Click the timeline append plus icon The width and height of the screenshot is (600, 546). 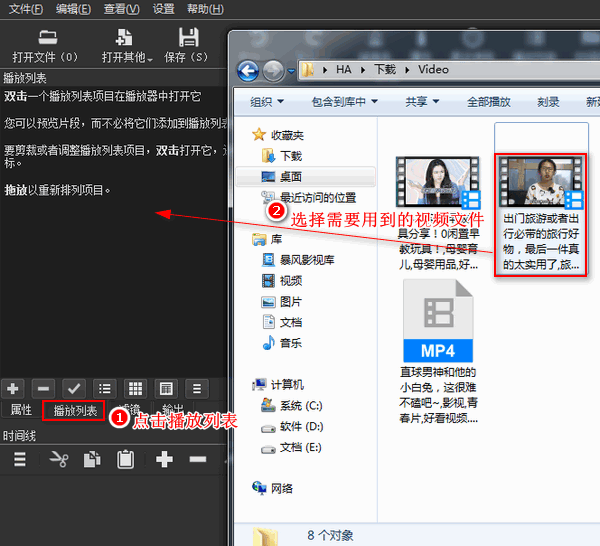click(164, 459)
